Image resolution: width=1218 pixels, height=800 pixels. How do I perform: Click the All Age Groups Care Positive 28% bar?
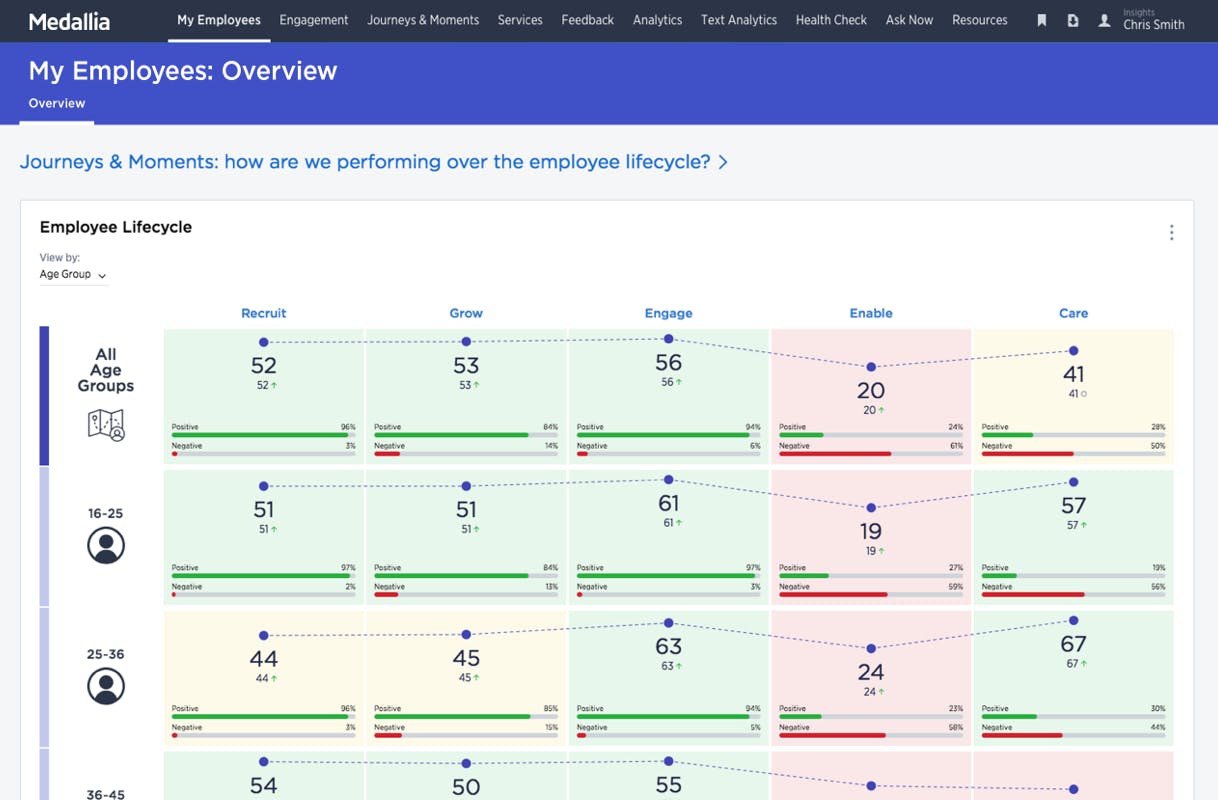tap(1073, 435)
